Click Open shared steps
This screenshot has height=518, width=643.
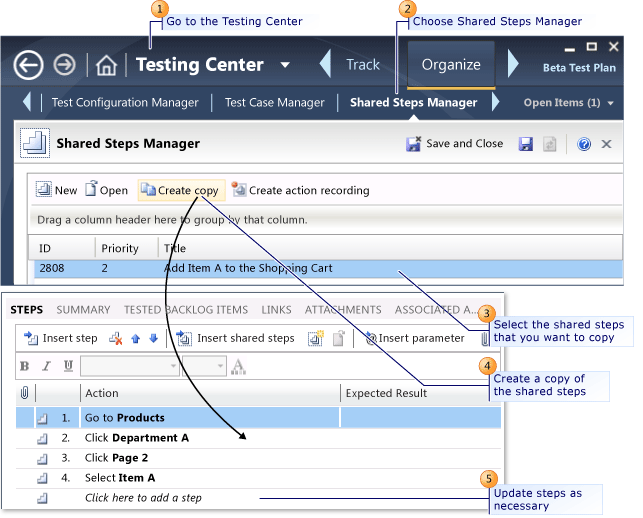tap(106, 190)
